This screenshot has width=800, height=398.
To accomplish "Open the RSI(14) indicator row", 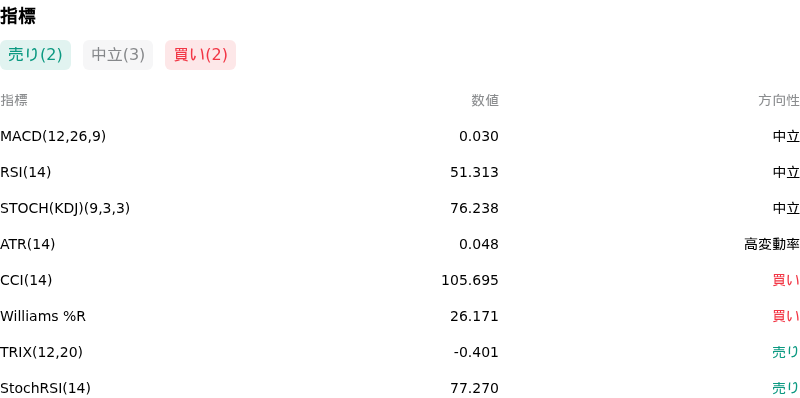I will 400,172.
